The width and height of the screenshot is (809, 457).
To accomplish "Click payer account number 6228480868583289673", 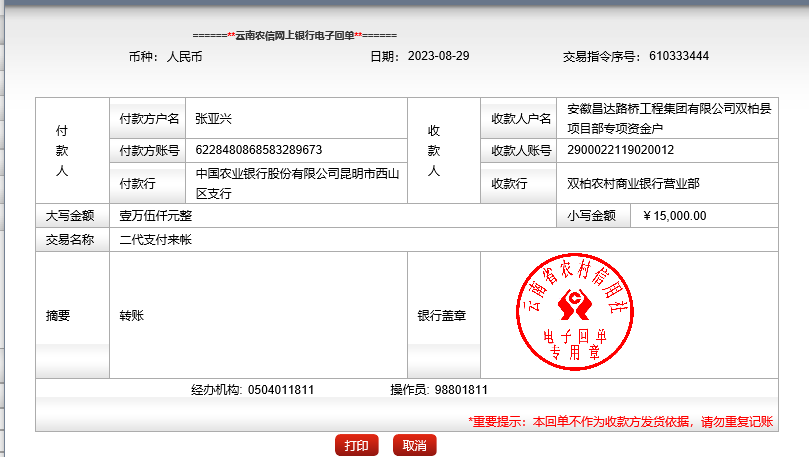I will pyautogui.click(x=259, y=150).
